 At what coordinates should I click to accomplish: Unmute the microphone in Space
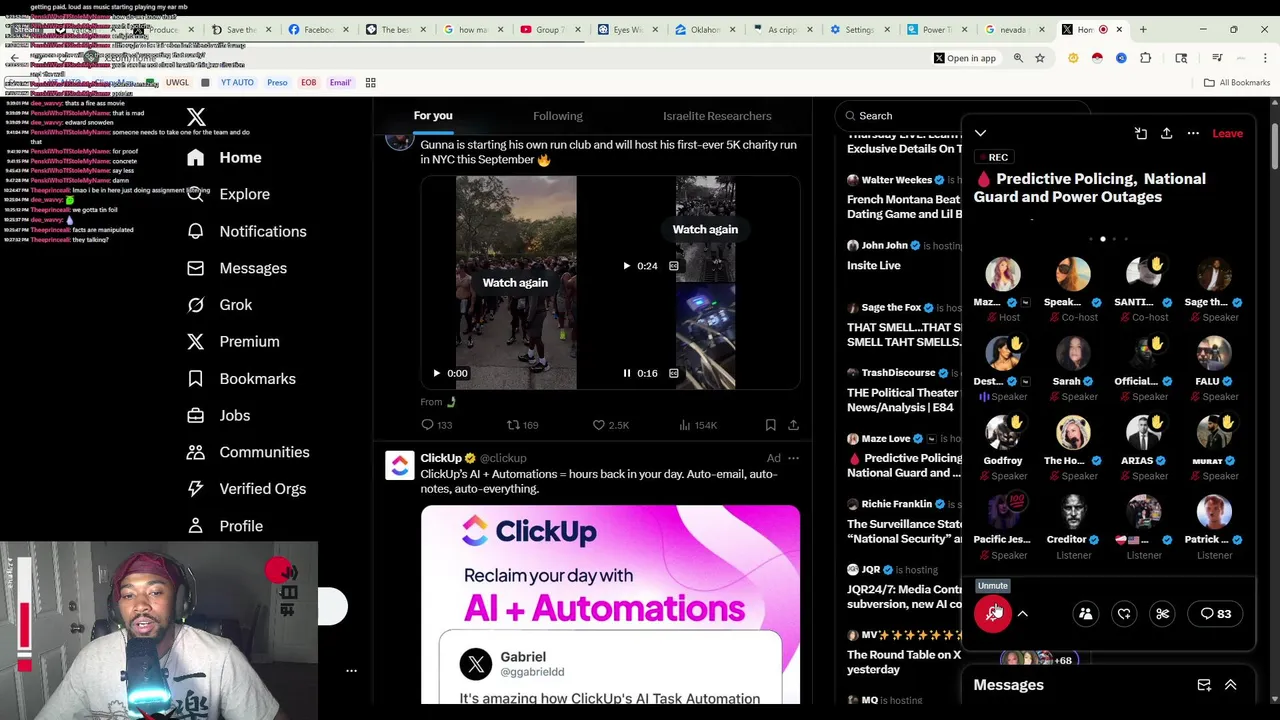(x=993, y=614)
